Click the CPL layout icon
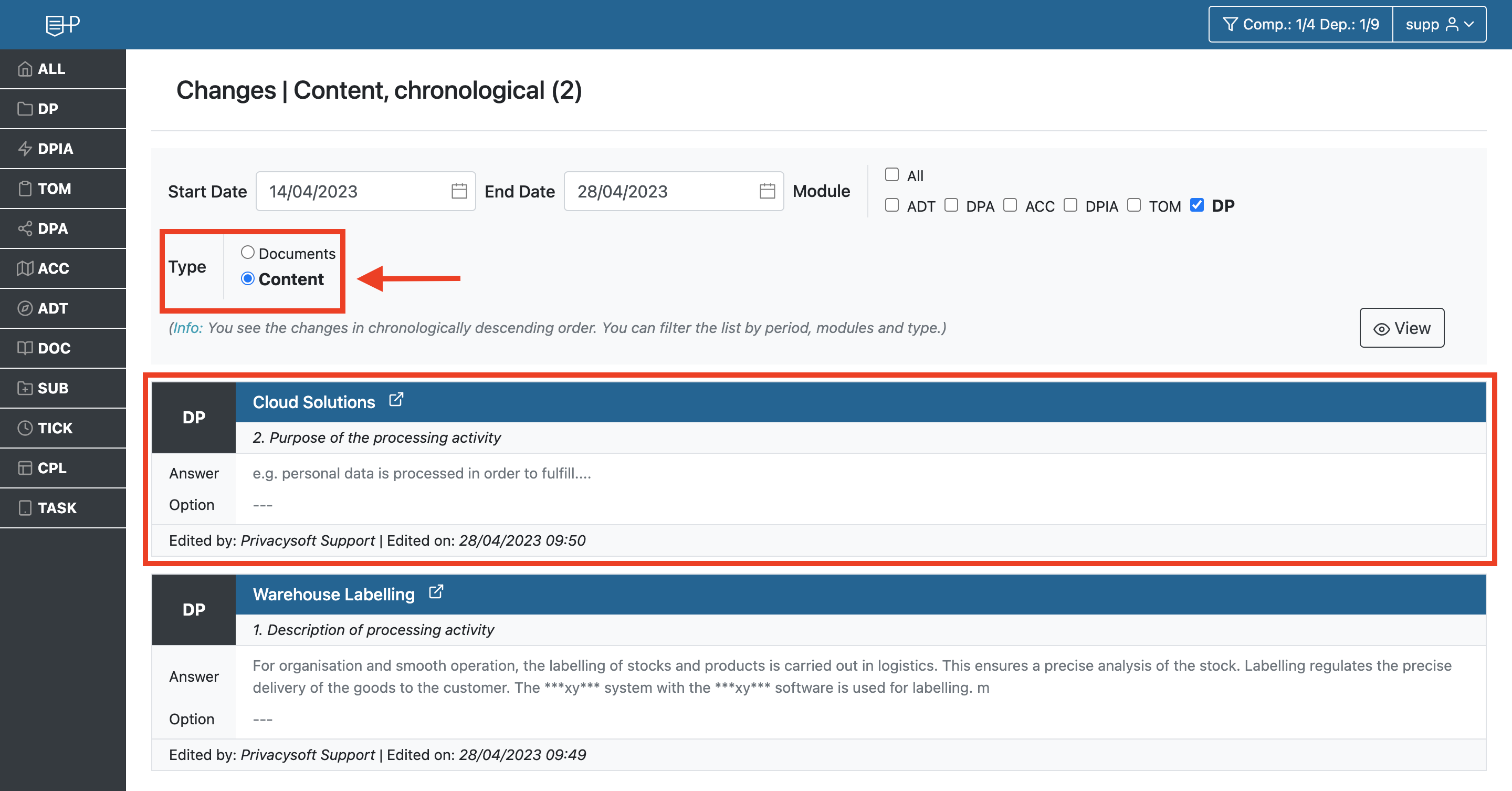Screen dimensions: 1512x791 click(x=25, y=468)
